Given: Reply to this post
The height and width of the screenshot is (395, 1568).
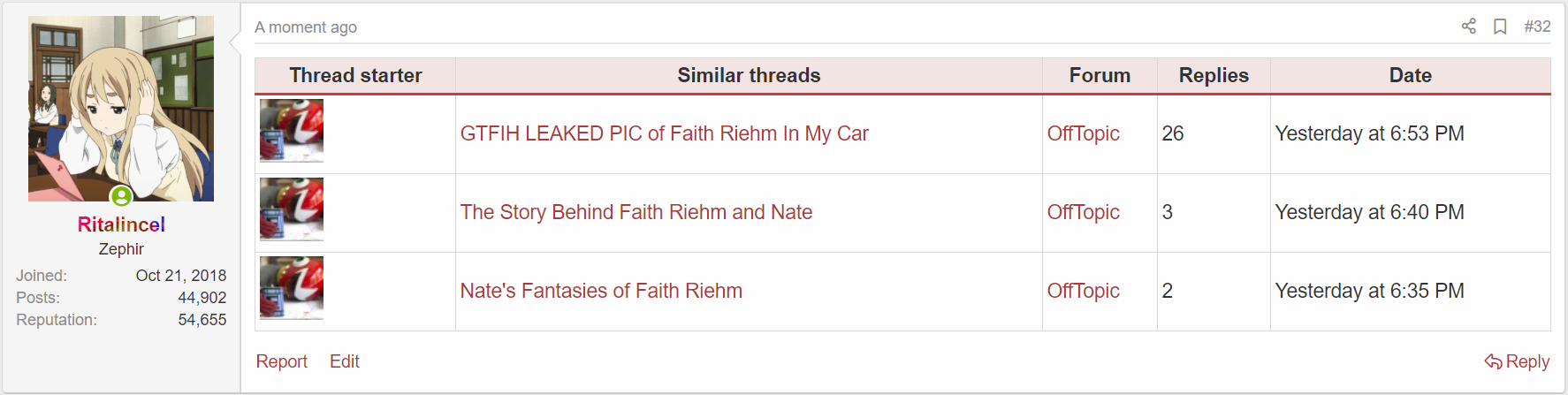Looking at the screenshot, I should (x=1518, y=361).
